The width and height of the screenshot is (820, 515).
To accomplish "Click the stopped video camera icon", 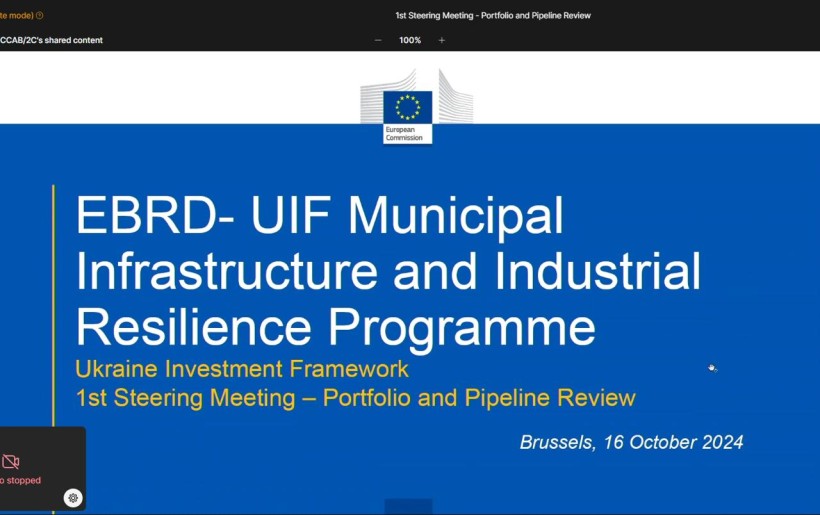I will pos(10,462).
